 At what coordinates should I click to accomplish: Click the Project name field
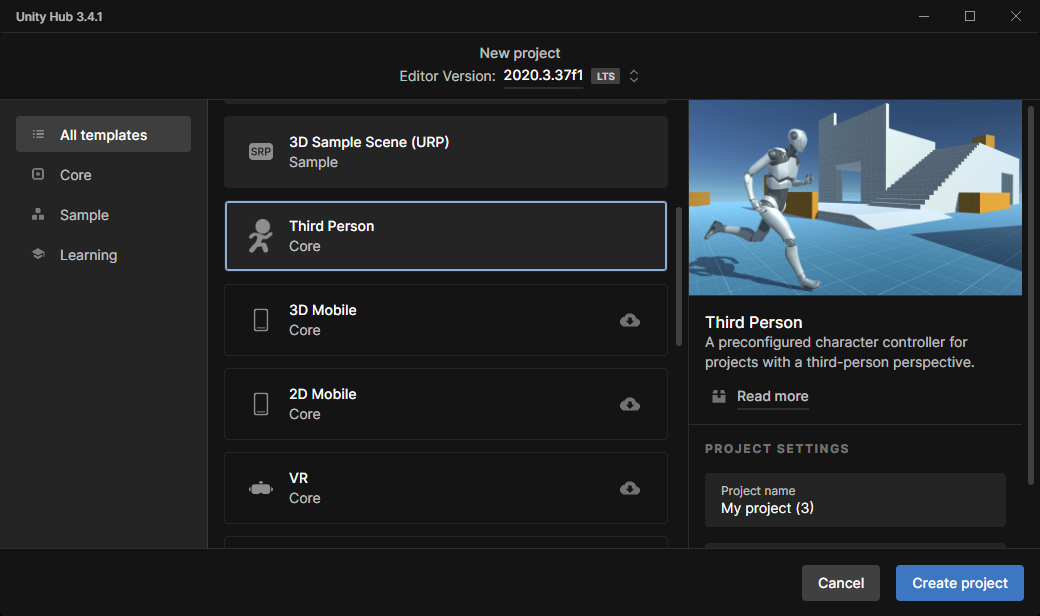[855, 500]
